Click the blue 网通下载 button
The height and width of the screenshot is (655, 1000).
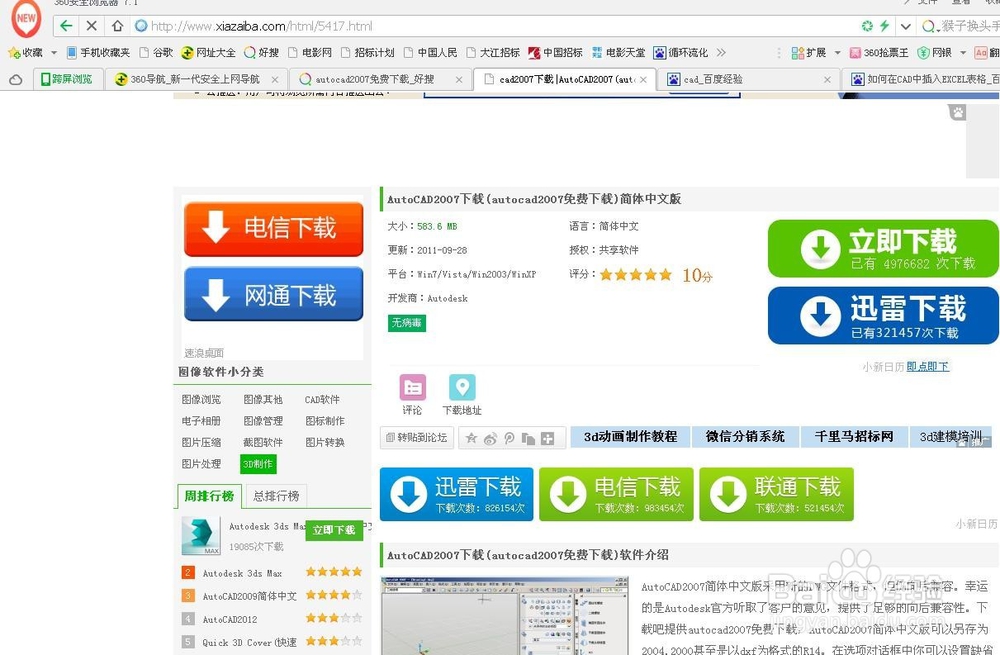274,294
